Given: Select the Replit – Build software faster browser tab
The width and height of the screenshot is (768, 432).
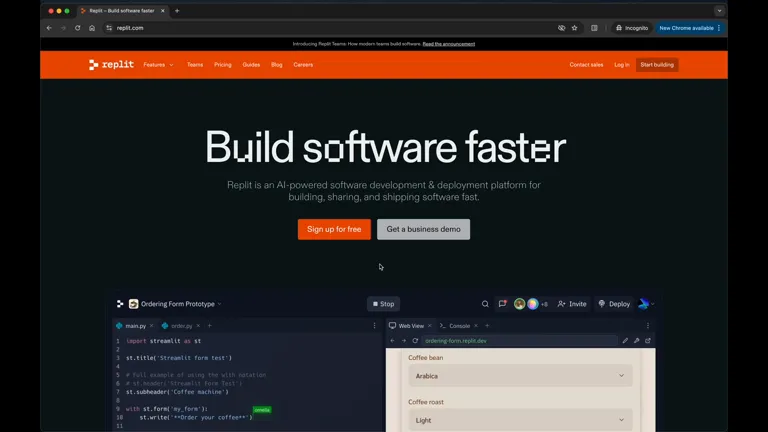Looking at the screenshot, I should click(122, 10).
